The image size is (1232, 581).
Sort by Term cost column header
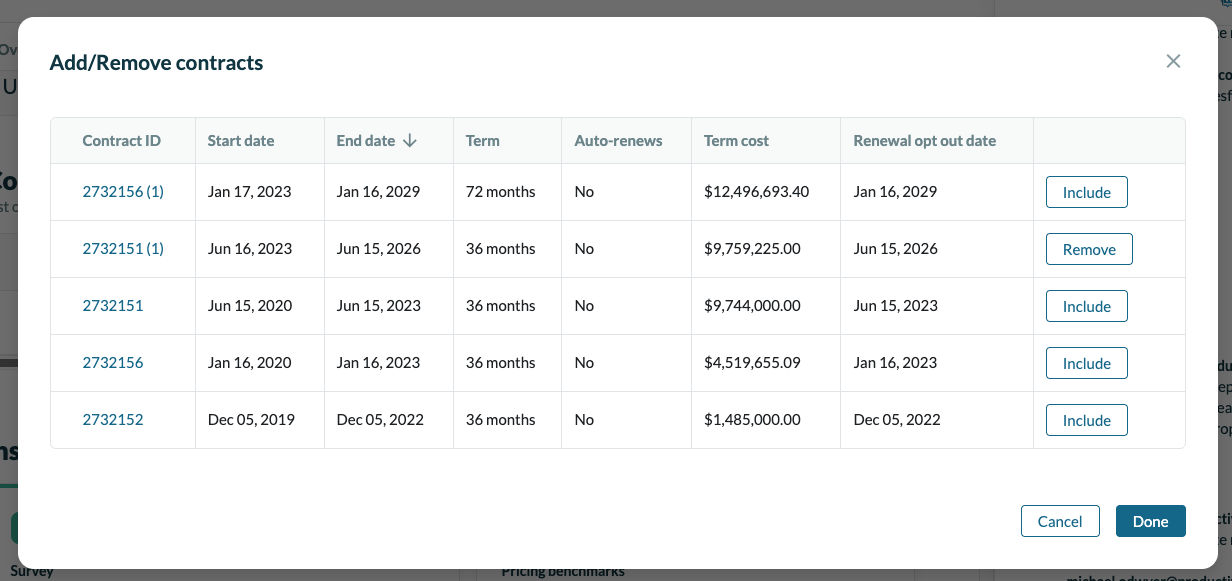coord(736,141)
